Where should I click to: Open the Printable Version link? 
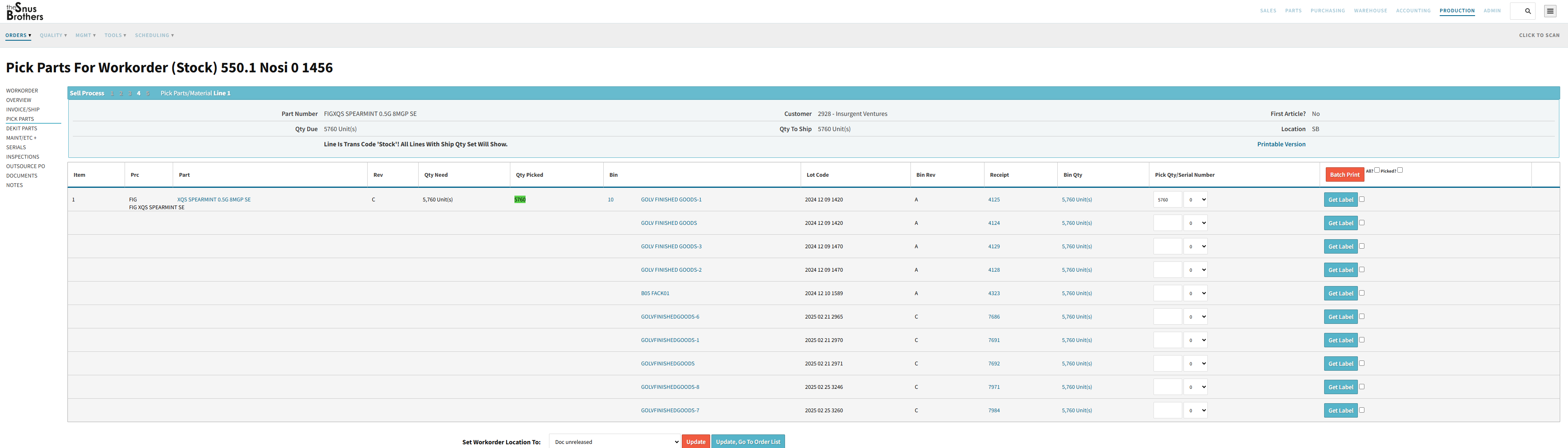point(1281,144)
